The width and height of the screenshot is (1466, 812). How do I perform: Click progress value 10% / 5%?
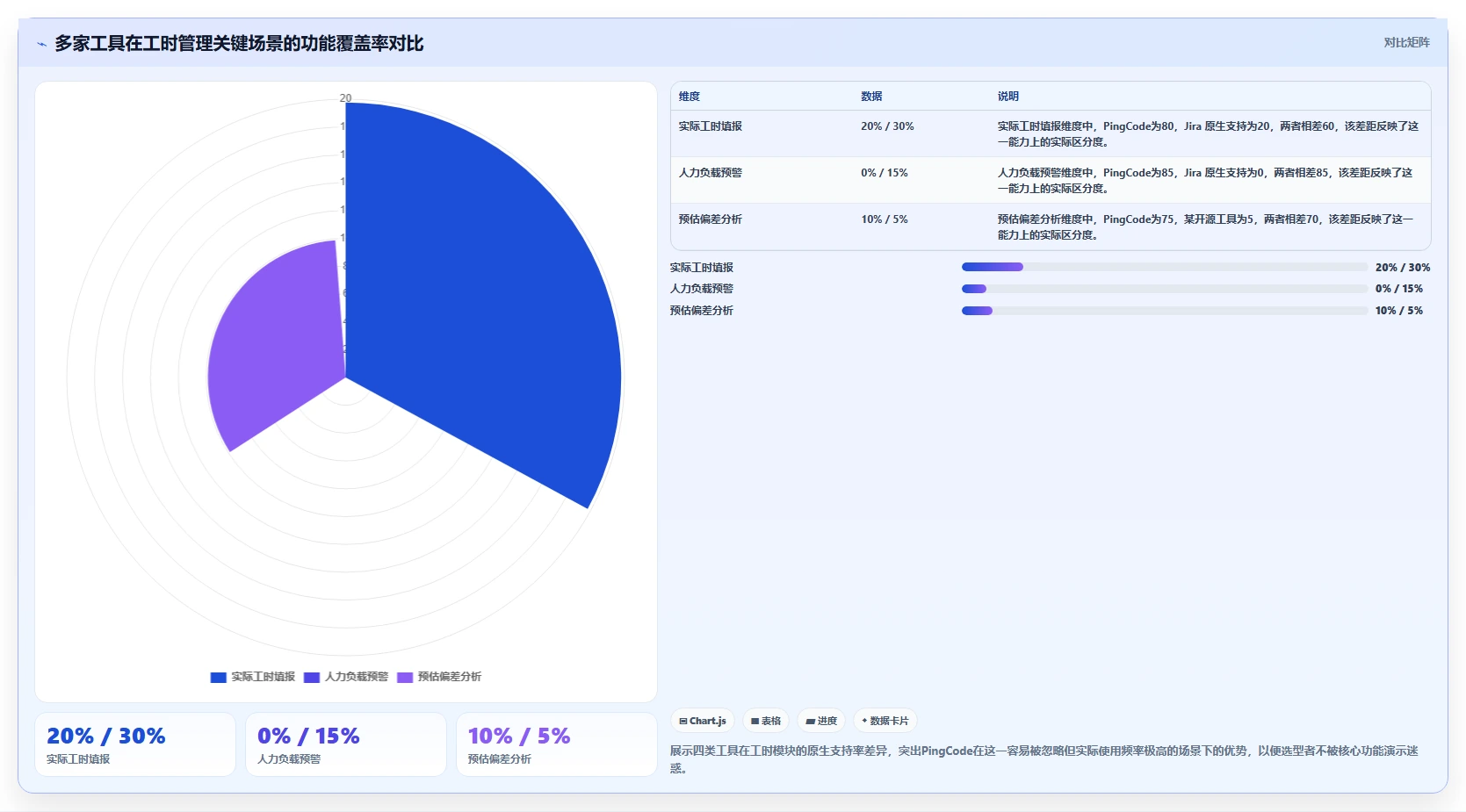point(1399,311)
